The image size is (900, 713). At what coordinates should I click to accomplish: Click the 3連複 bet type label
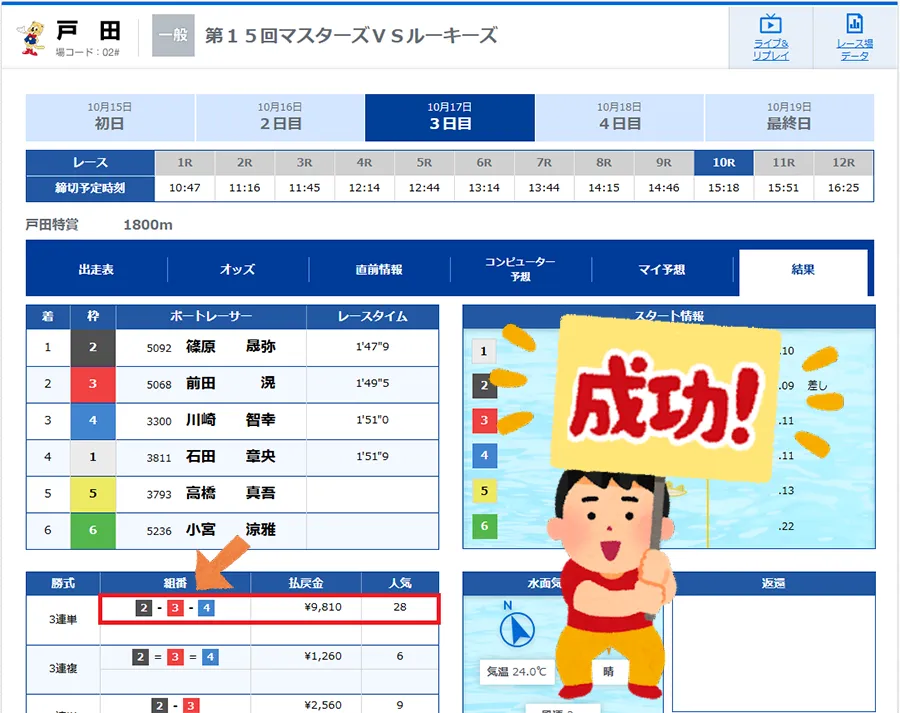pyautogui.click(x=63, y=668)
